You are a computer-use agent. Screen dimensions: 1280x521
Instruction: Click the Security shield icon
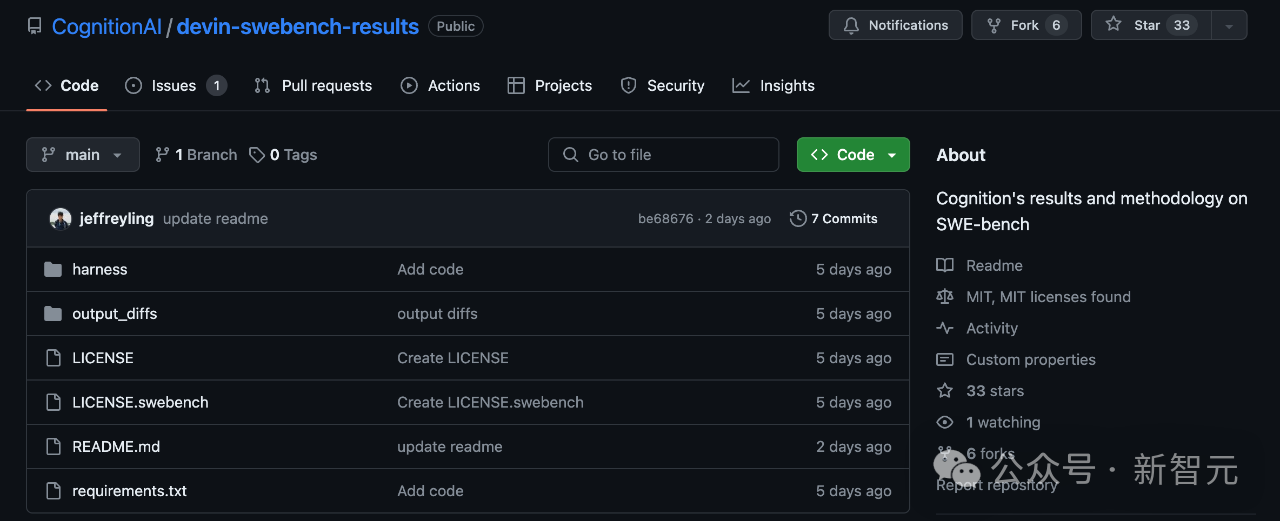pyautogui.click(x=628, y=86)
